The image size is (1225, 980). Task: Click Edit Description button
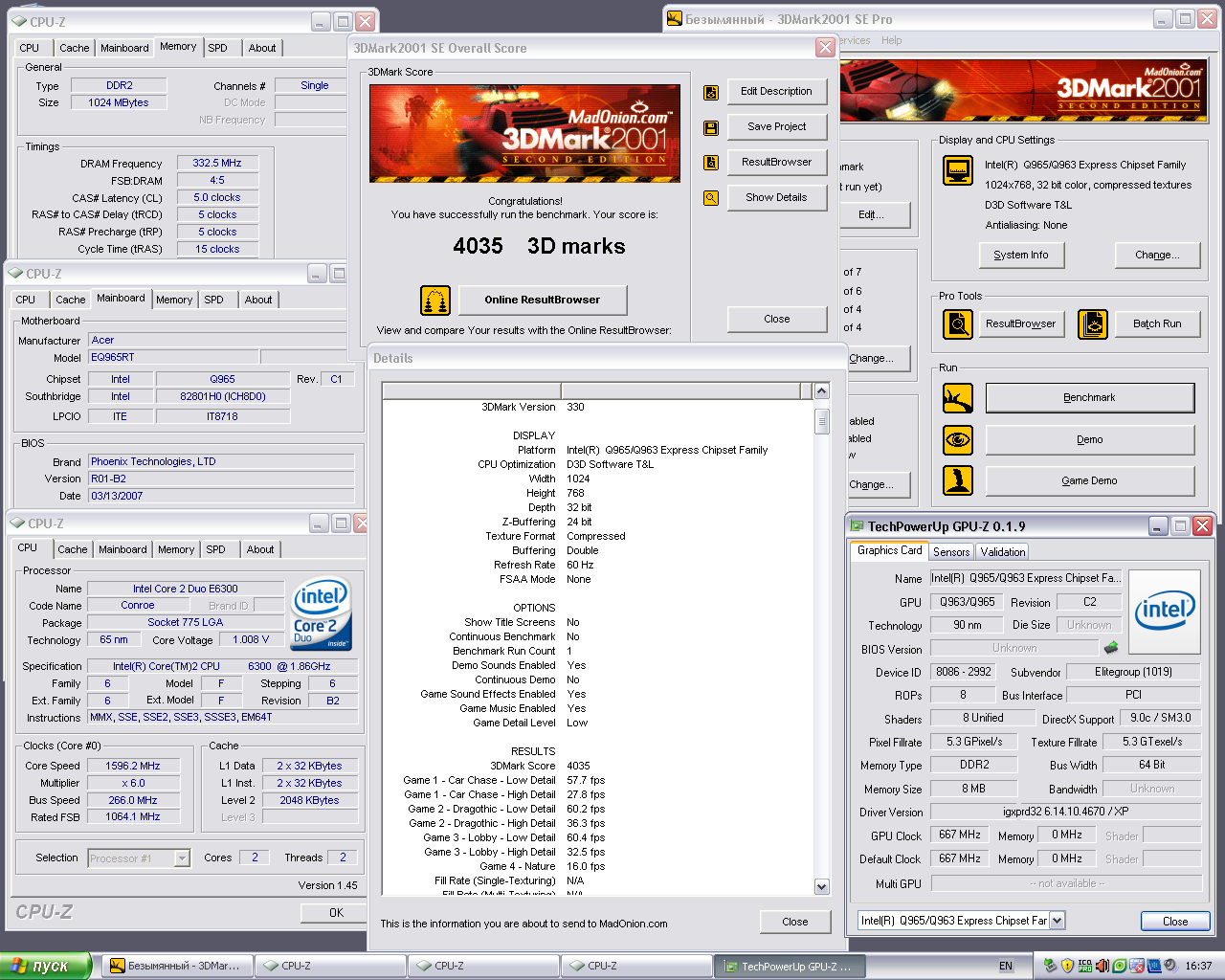tap(776, 92)
